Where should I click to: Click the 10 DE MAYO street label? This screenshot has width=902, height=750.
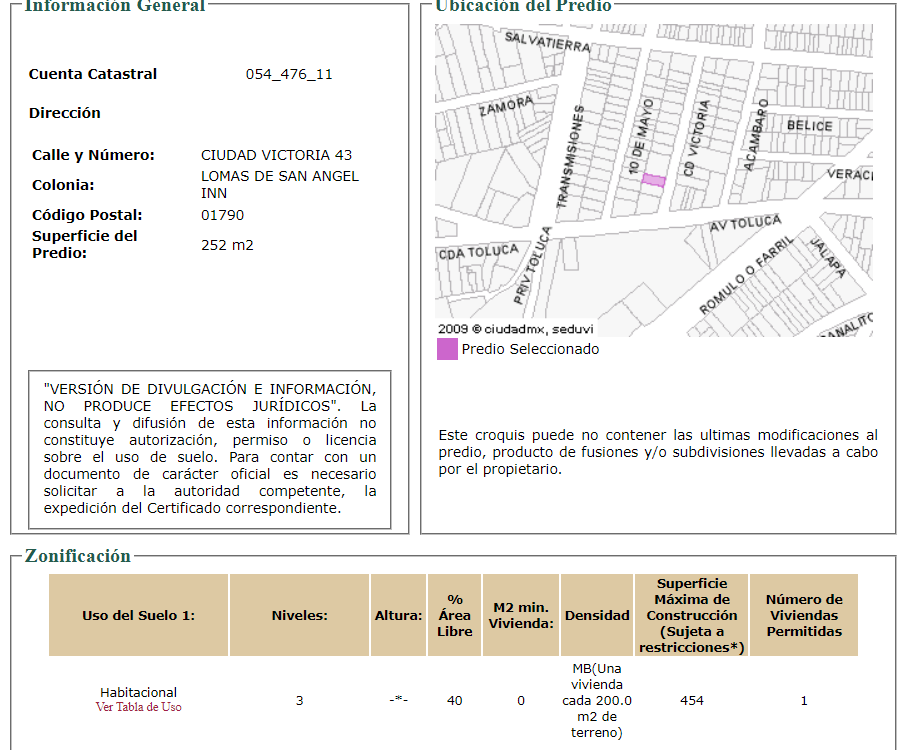click(x=641, y=136)
